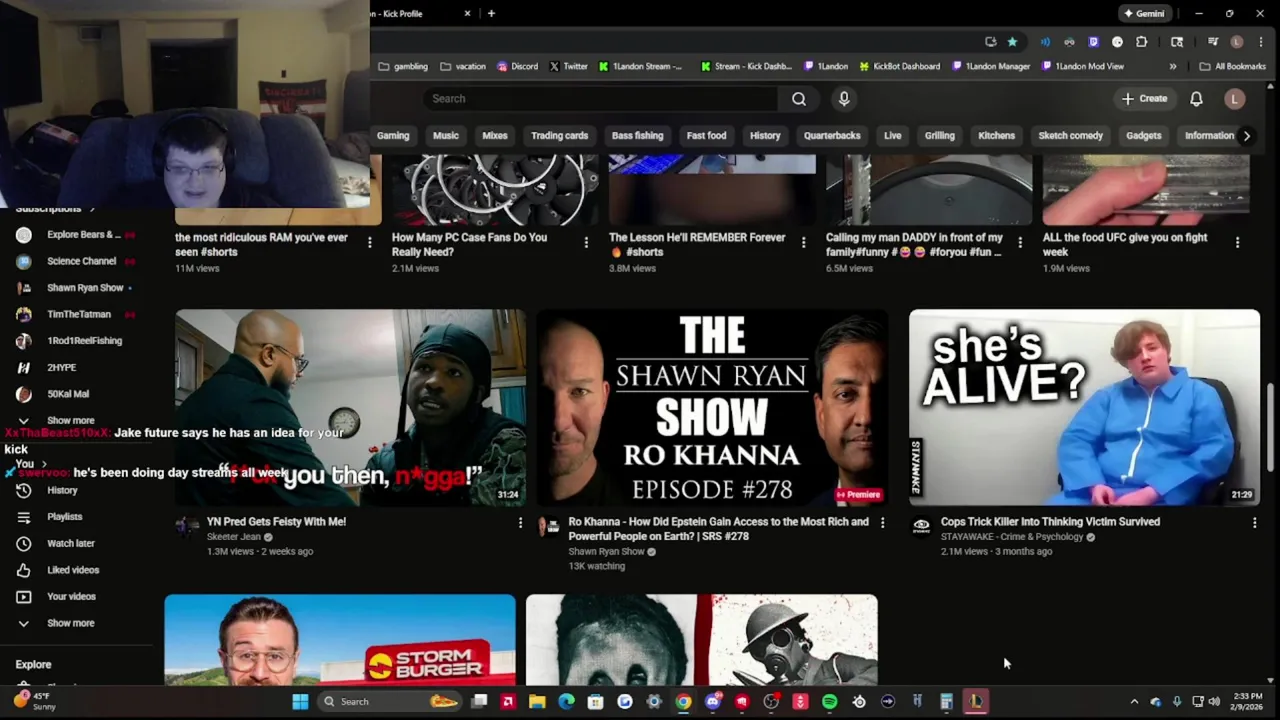Image resolution: width=1280 pixels, height=720 pixels.
Task: Open the Your videos icon in sidebar
Action: pyautogui.click(x=24, y=596)
